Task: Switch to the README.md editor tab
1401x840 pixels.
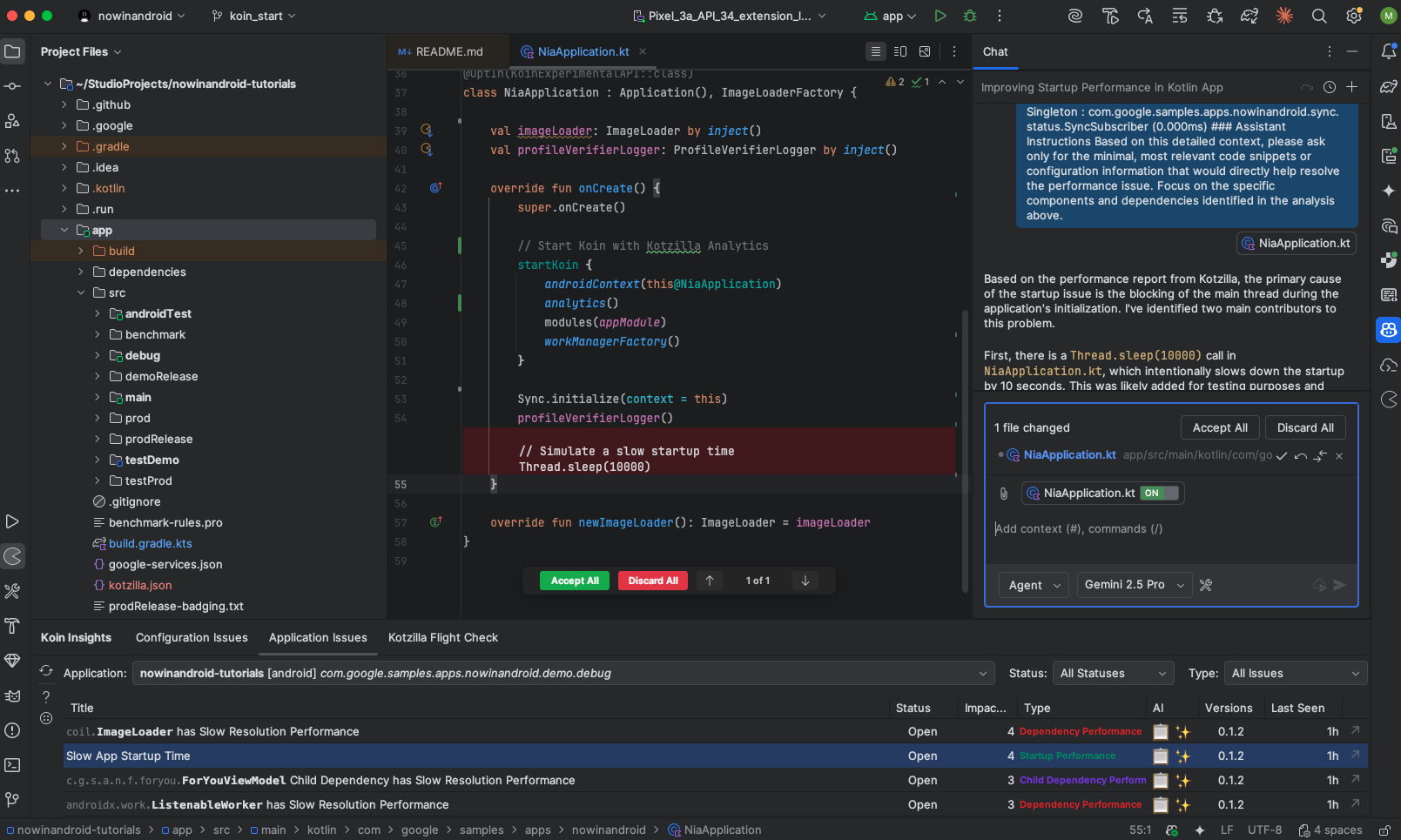Action: pos(441,52)
